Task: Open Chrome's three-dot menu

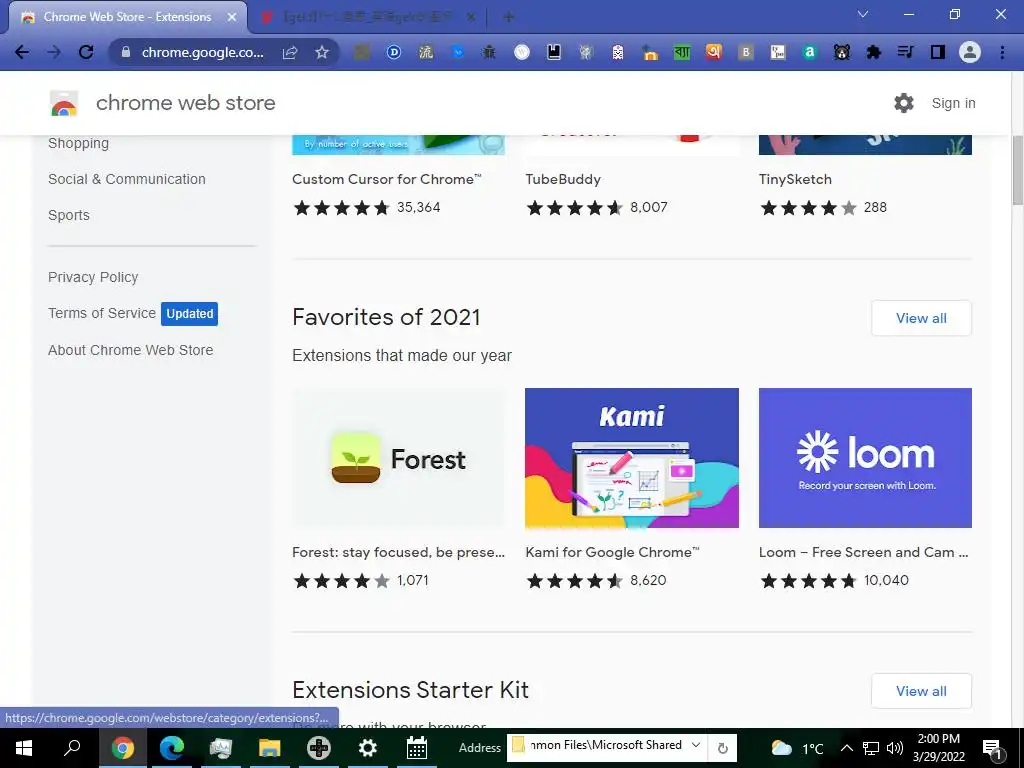Action: point(1002,52)
